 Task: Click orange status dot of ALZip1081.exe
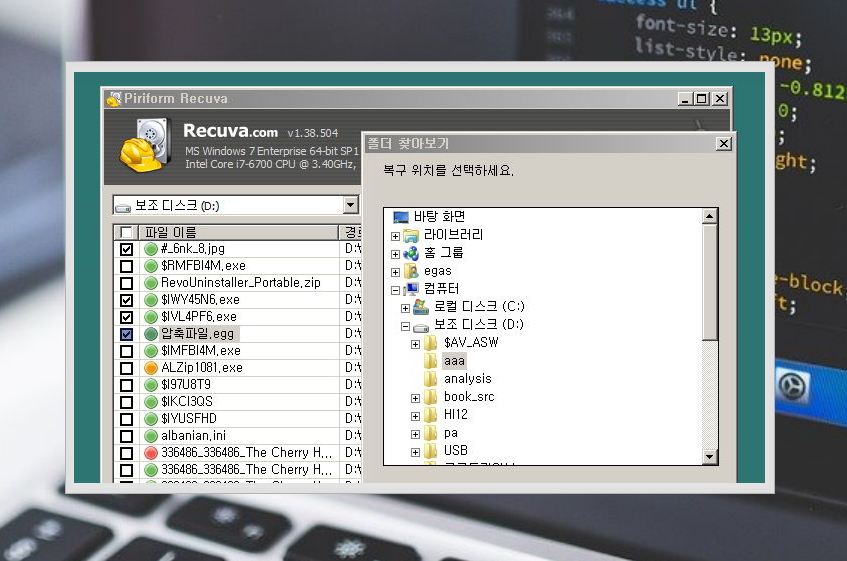coord(151,368)
